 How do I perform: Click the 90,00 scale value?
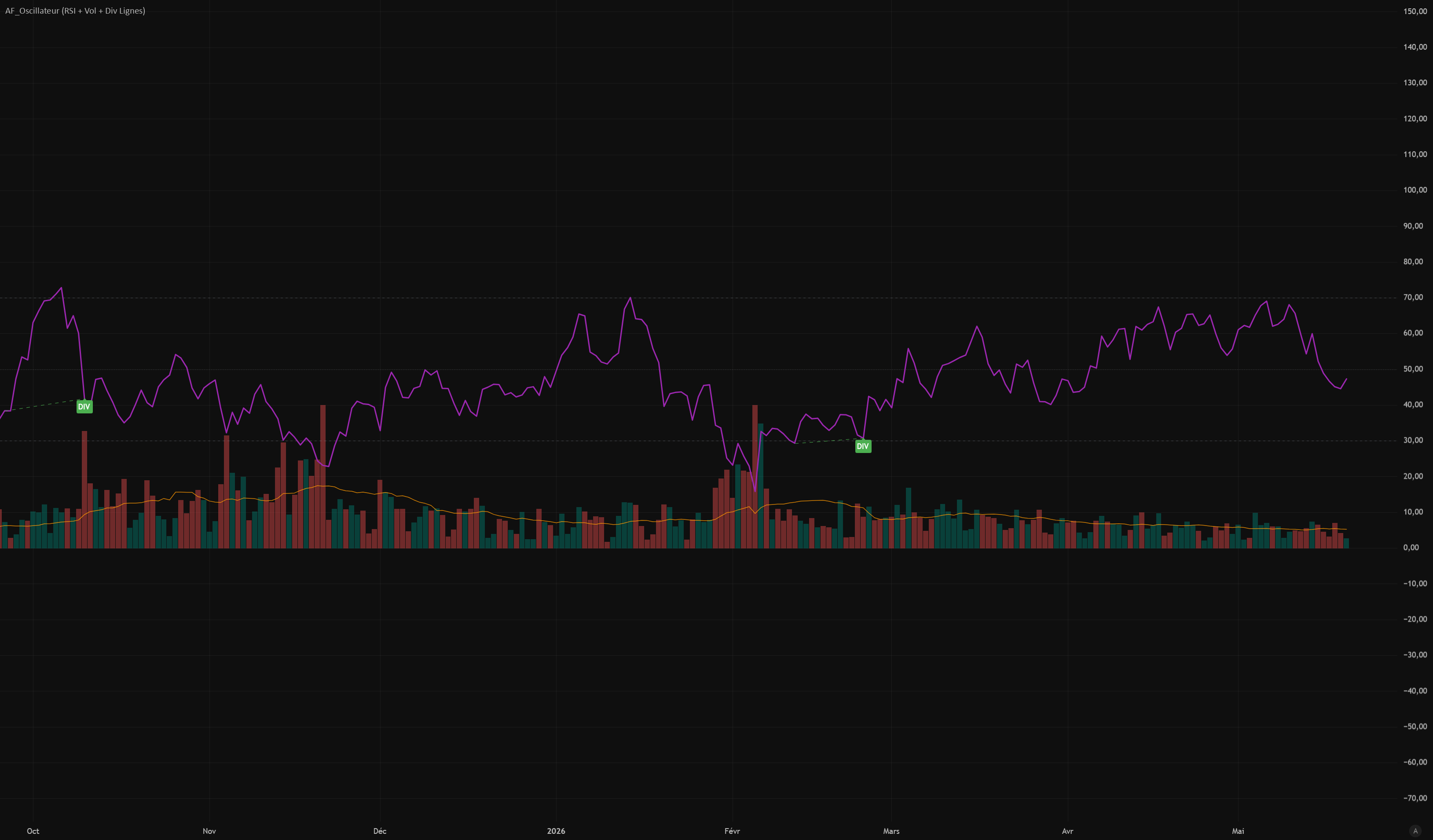pyautogui.click(x=1413, y=226)
